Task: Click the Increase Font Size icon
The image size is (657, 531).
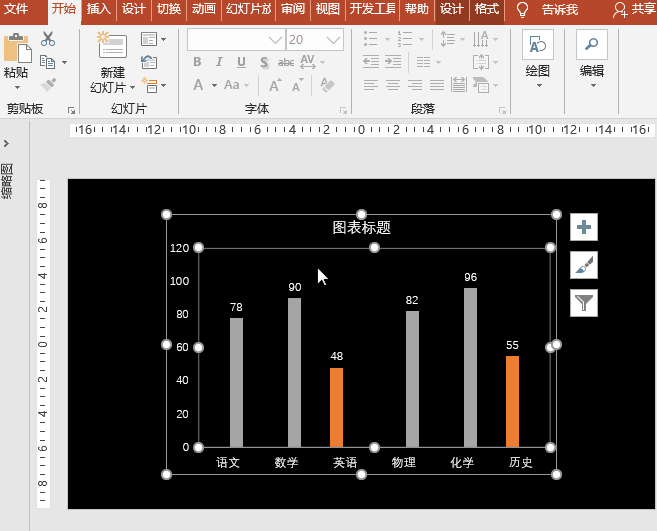Action: pyautogui.click(x=274, y=85)
